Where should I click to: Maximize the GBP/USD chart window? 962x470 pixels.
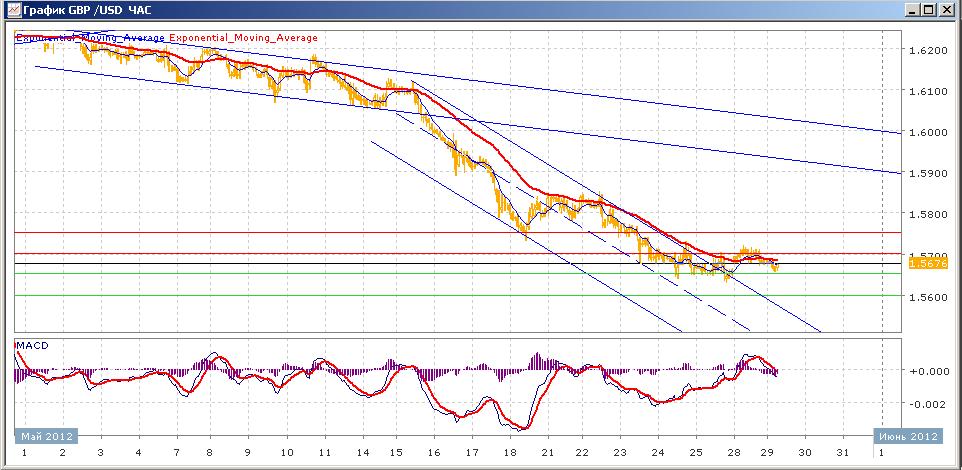point(930,10)
